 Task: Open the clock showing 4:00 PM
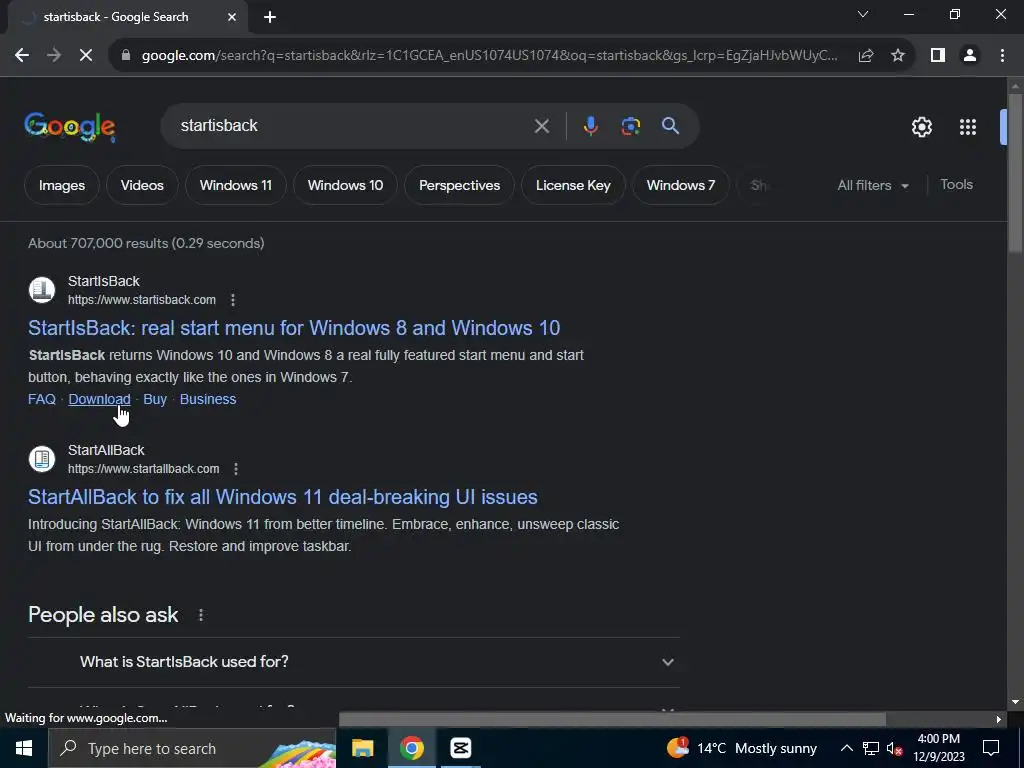coord(938,748)
